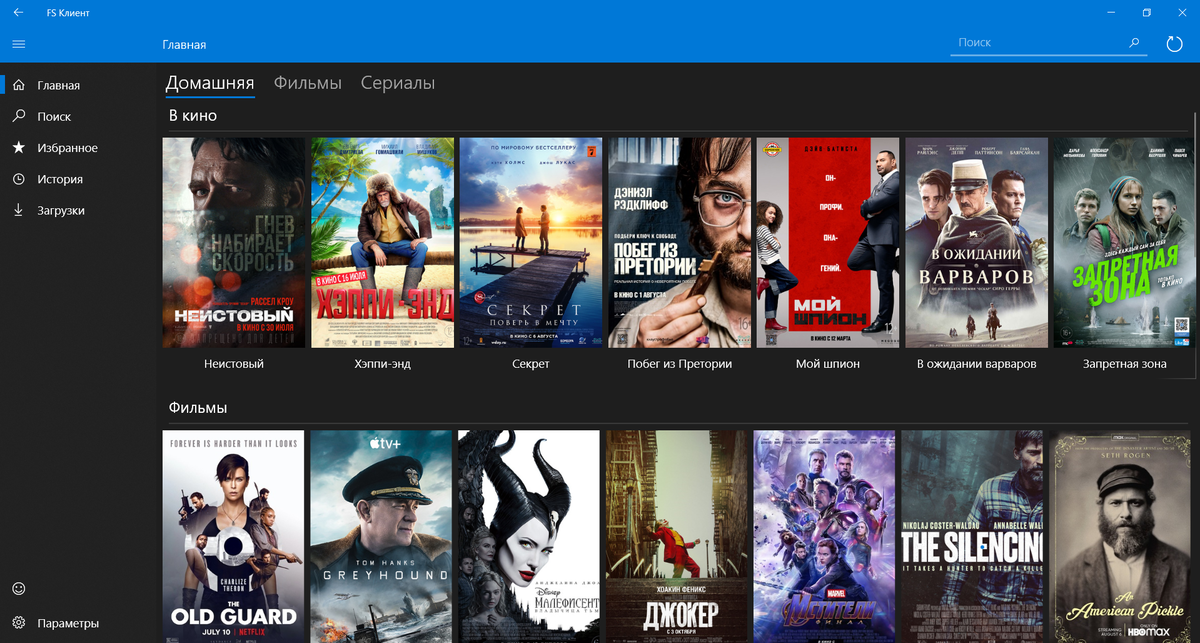Open the Побег из Претории poster
This screenshot has width=1200, height=643.
680,243
